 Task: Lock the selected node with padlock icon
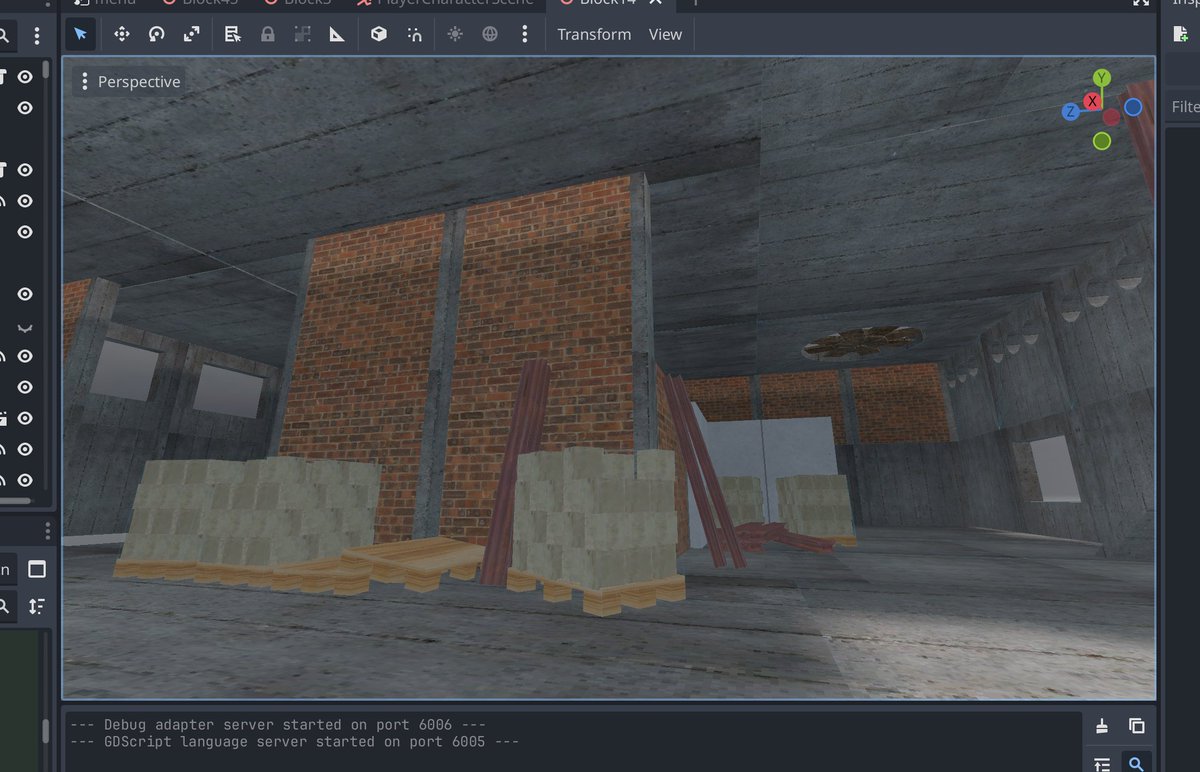[267, 34]
